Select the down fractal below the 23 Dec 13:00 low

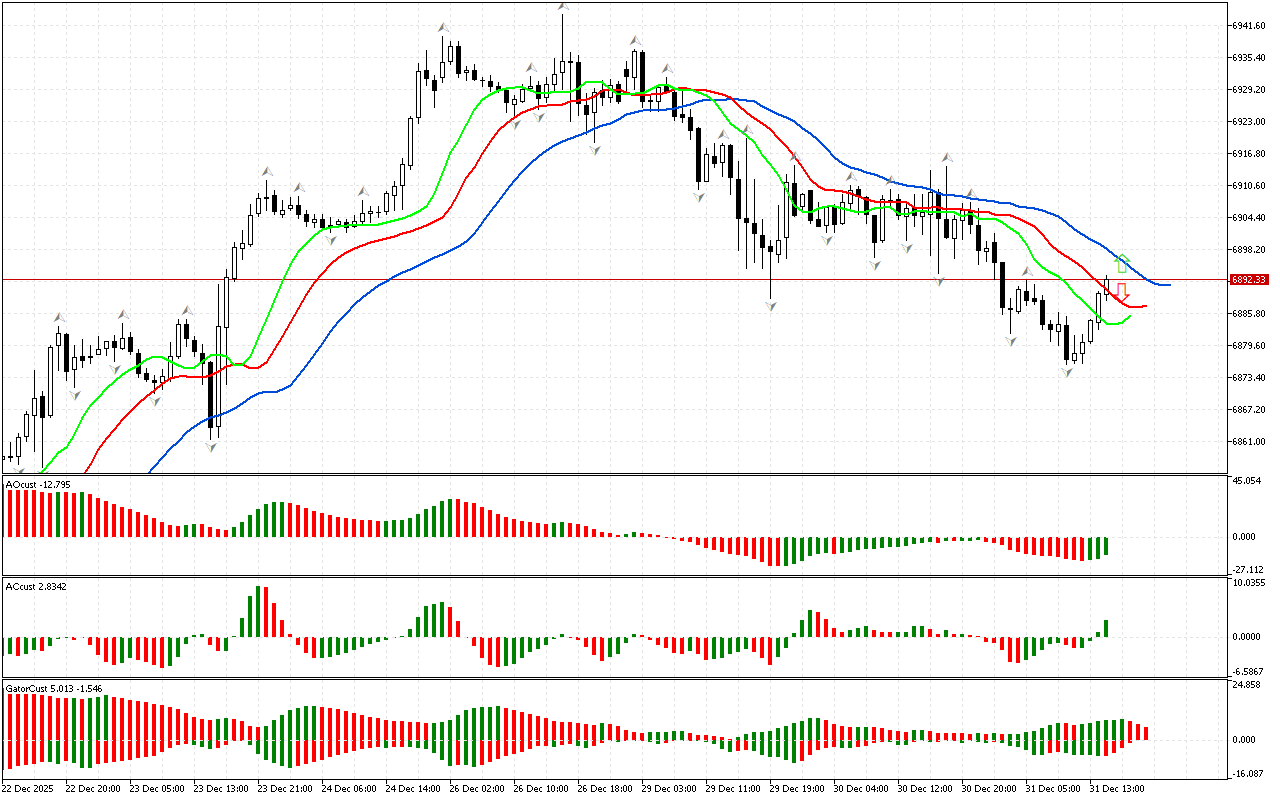tap(212, 446)
